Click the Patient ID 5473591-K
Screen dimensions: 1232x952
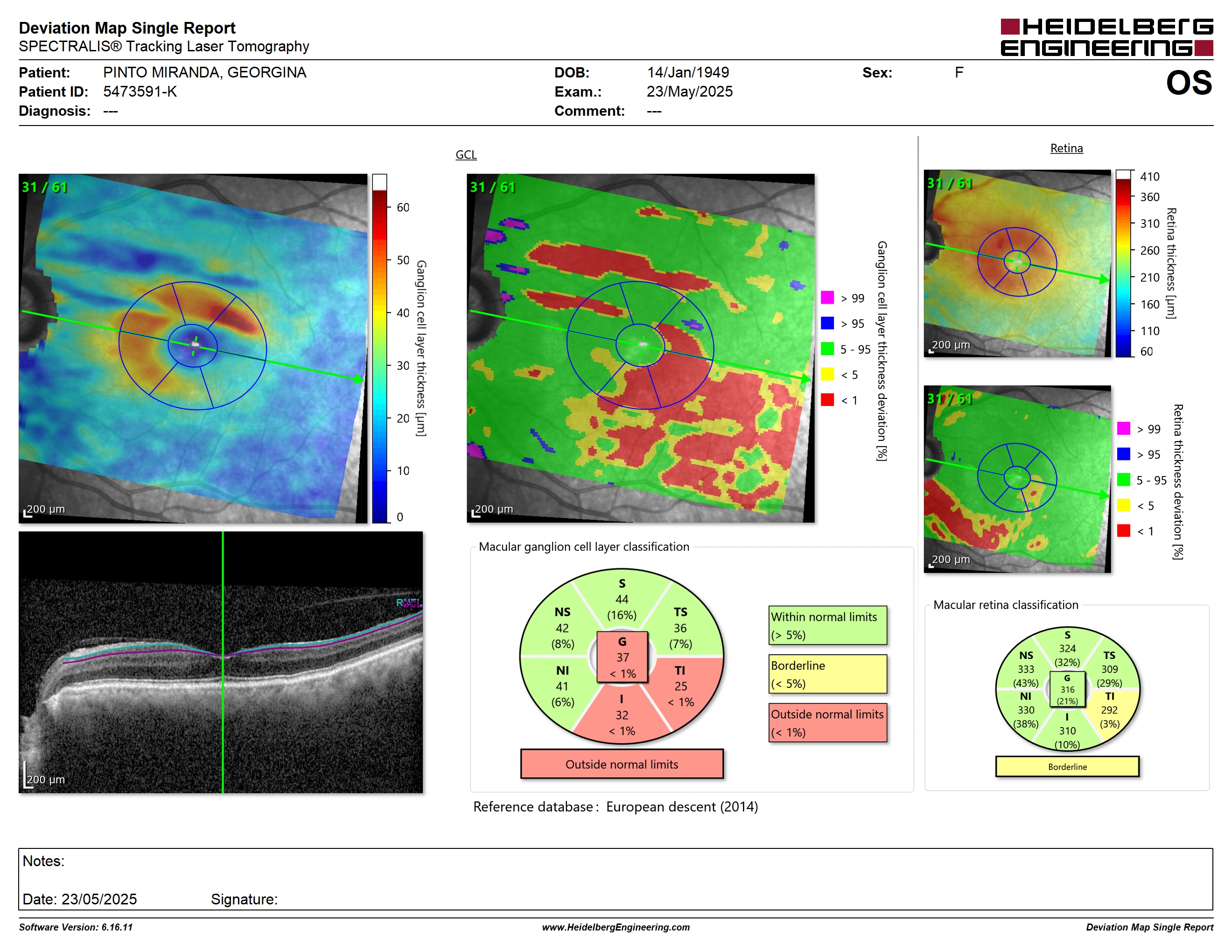tap(140, 91)
